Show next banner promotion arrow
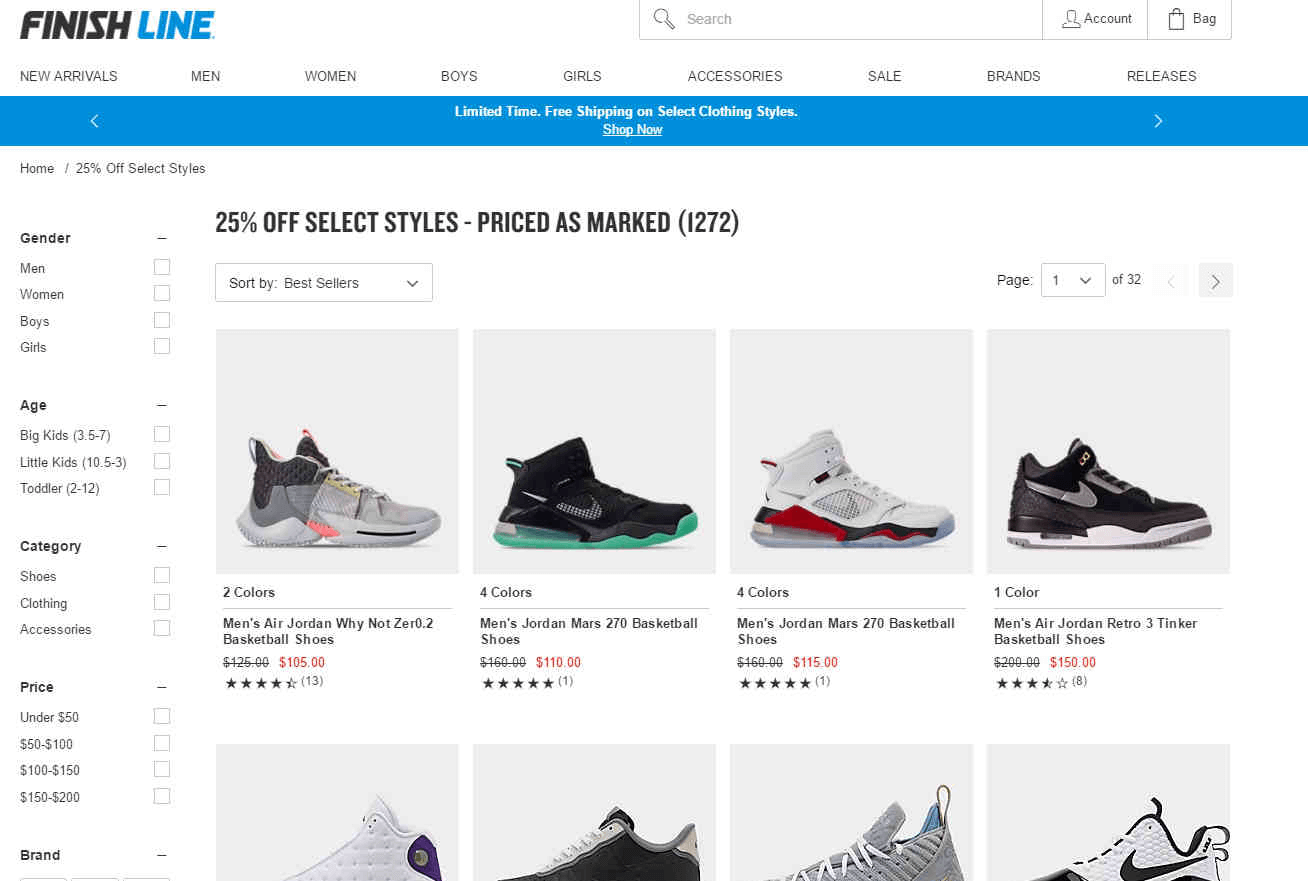Image resolution: width=1308 pixels, height=881 pixels. tap(1158, 121)
